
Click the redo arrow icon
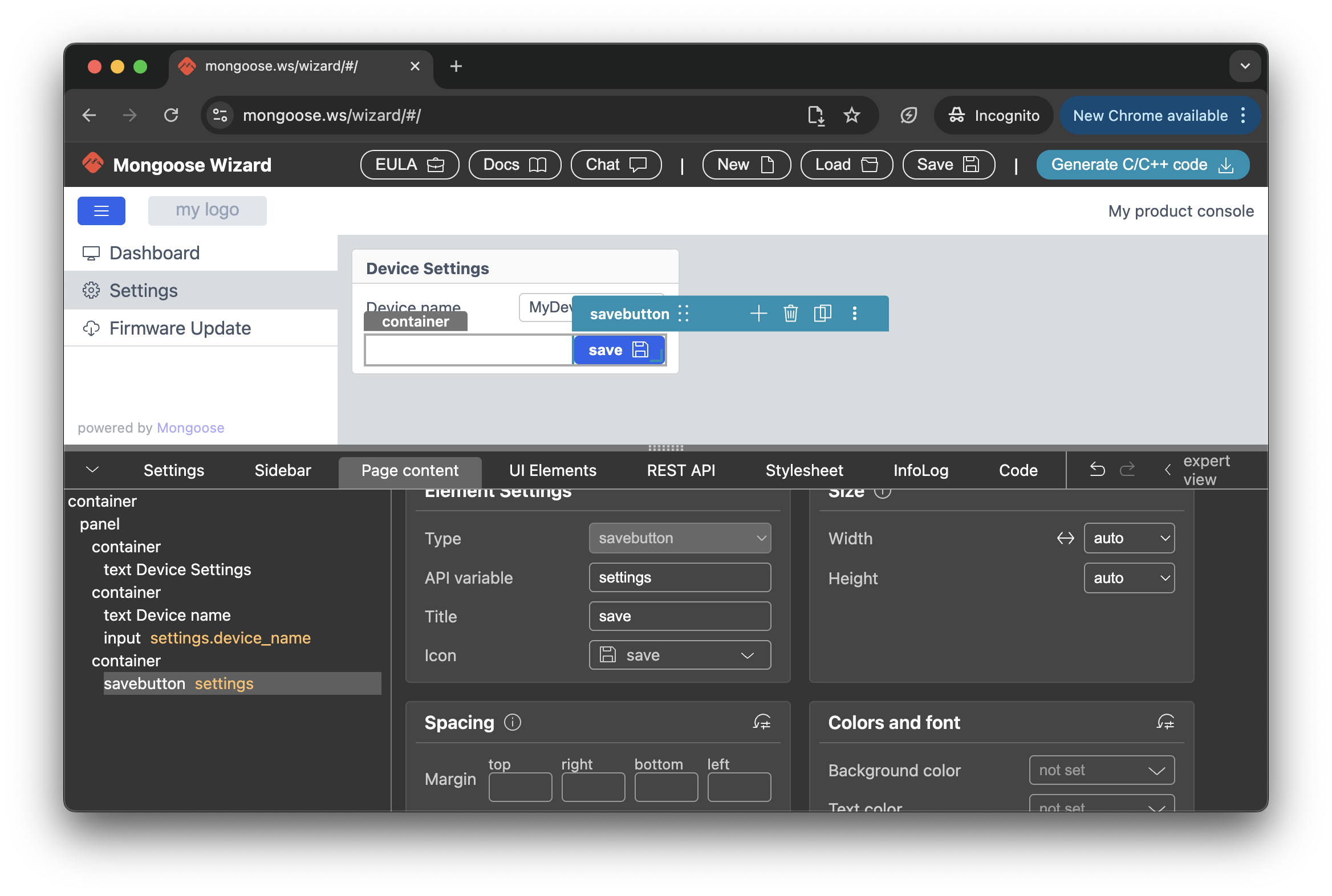pyautogui.click(x=1127, y=470)
